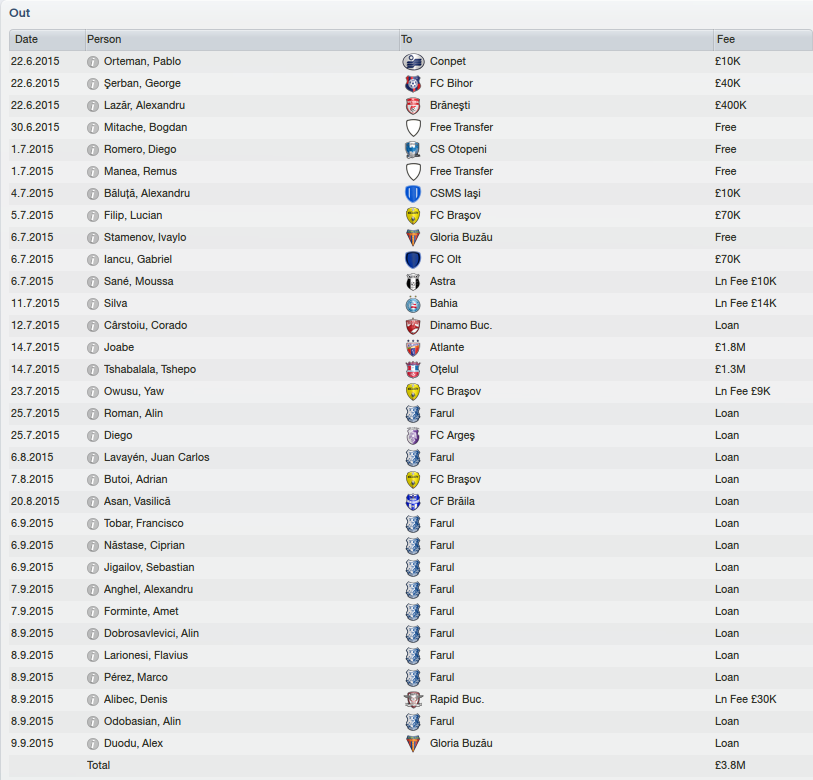Open info icon next to Joabe

coord(93,347)
